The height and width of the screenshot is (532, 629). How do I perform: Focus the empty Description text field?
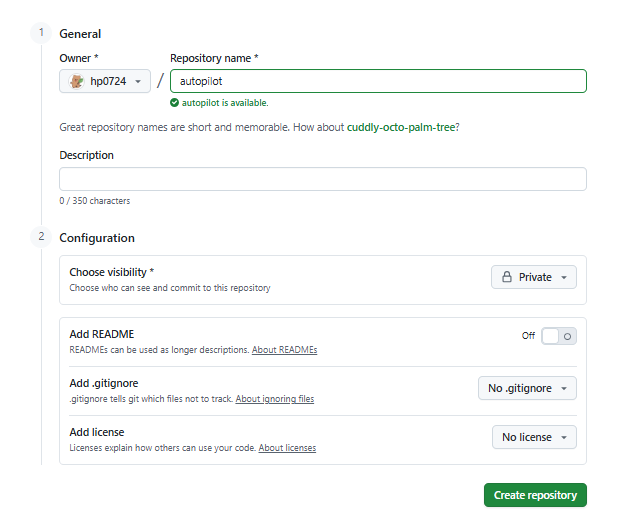322,179
